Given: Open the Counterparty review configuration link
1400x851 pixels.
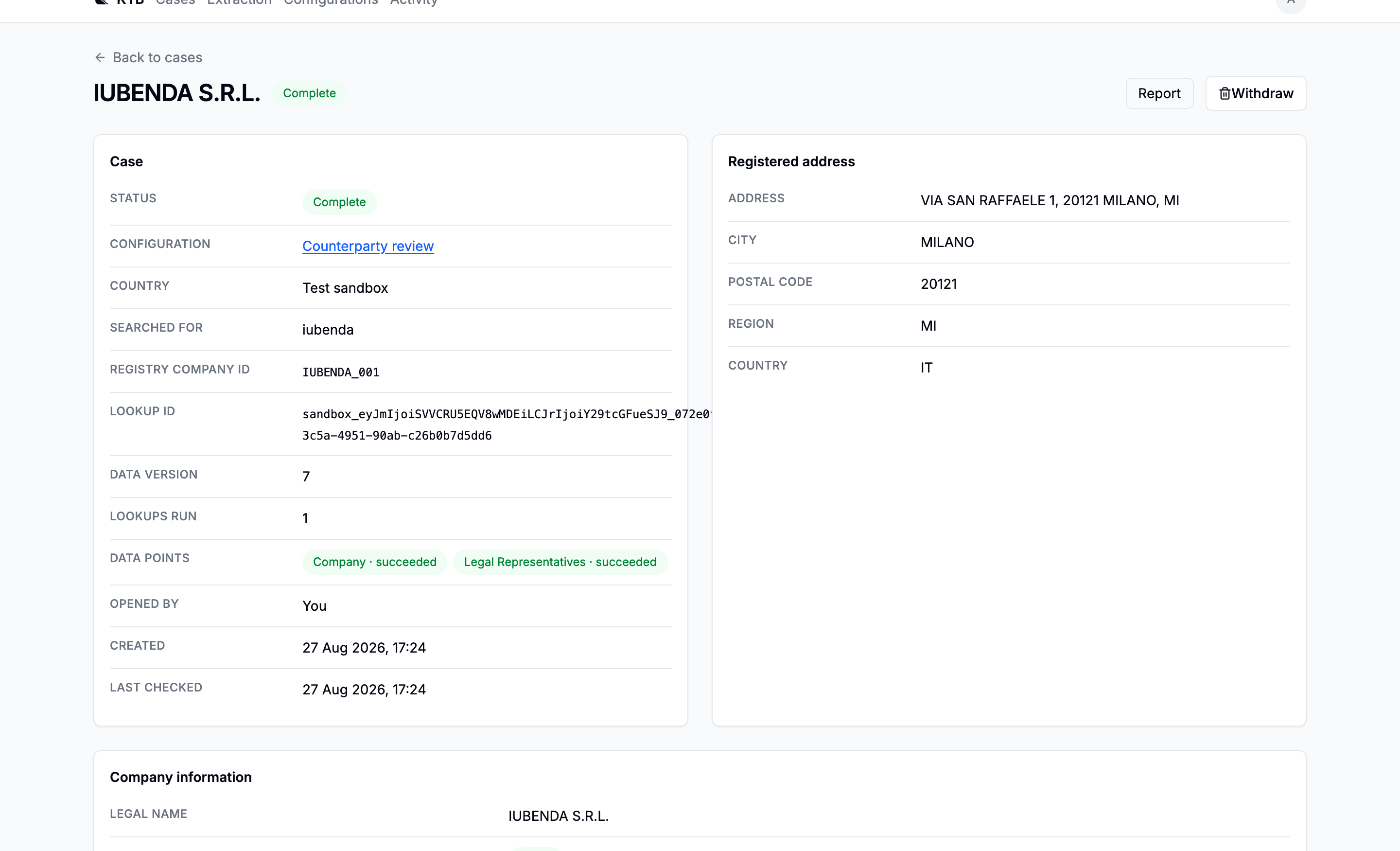Looking at the screenshot, I should [x=368, y=246].
